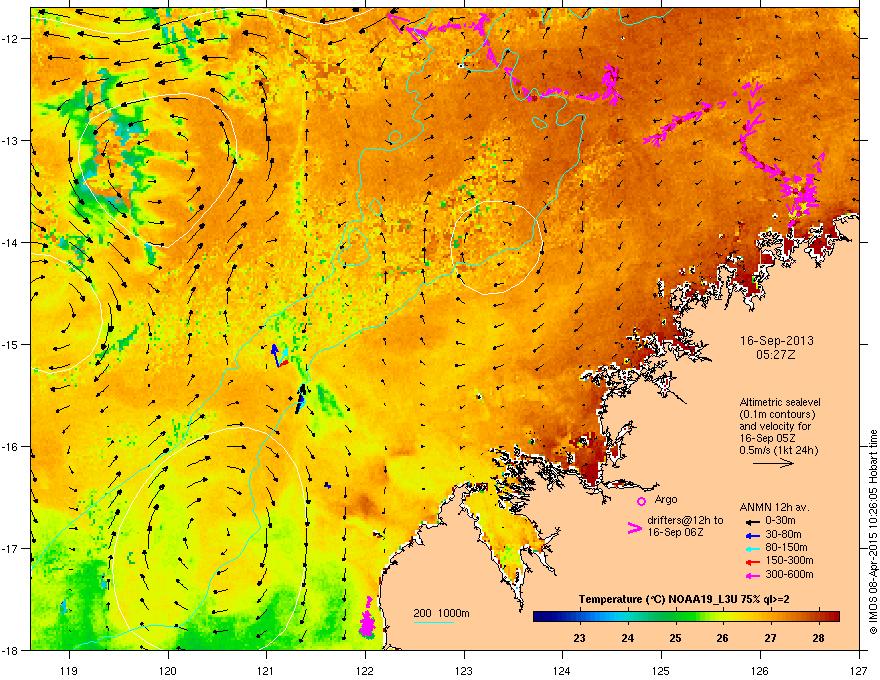The width and height of the screenshot is (880, 680).
Task: Click the blue mooring arrow near 121E 15S
Action: pyautogui.click(x=275, y=355)
